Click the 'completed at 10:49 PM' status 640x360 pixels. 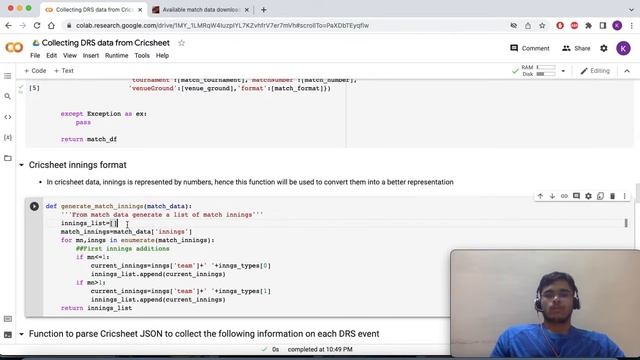pos(320,349)
